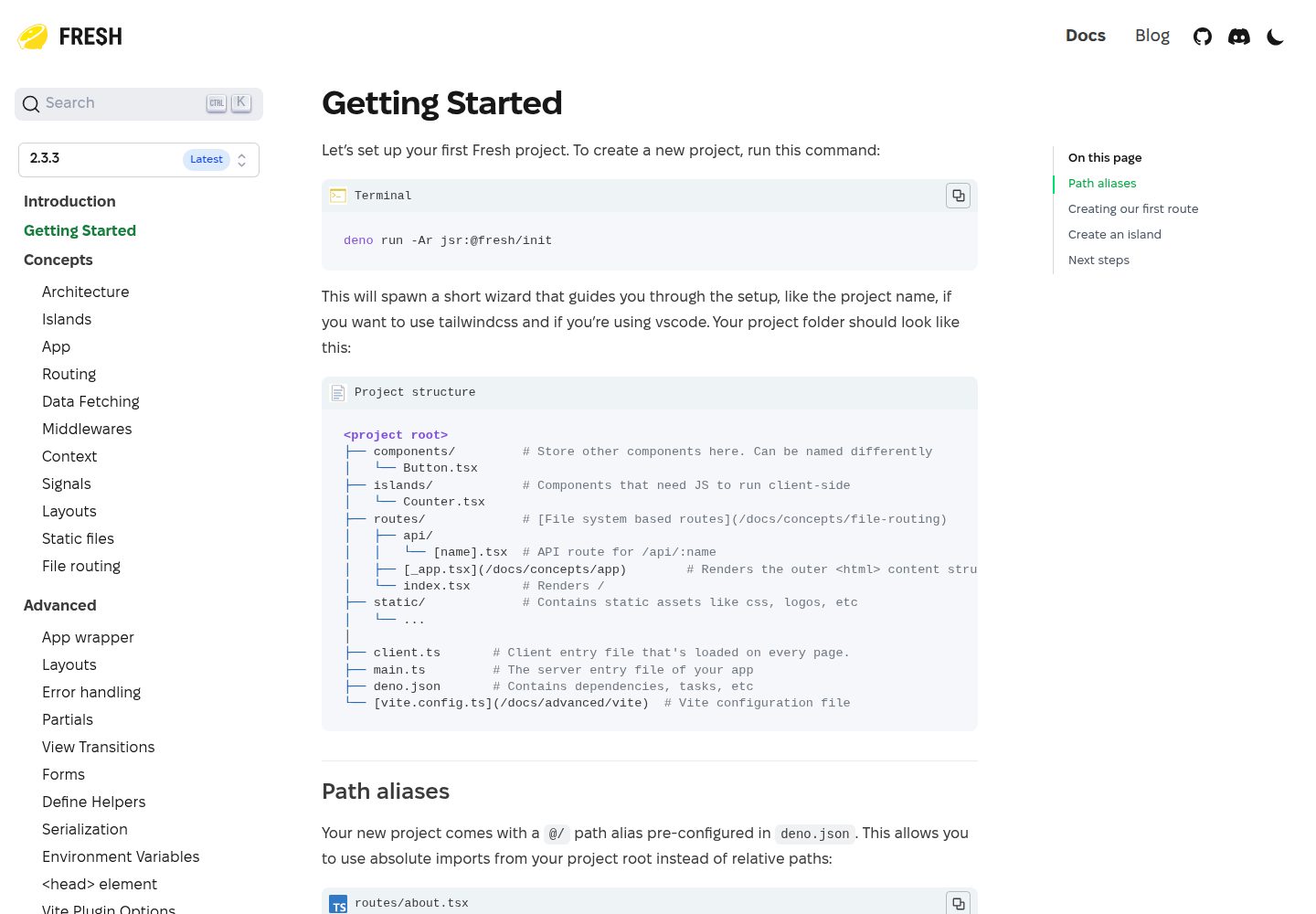Open the Docs nav item
Screen dimensions: 1316x914
click(1086, 36)
